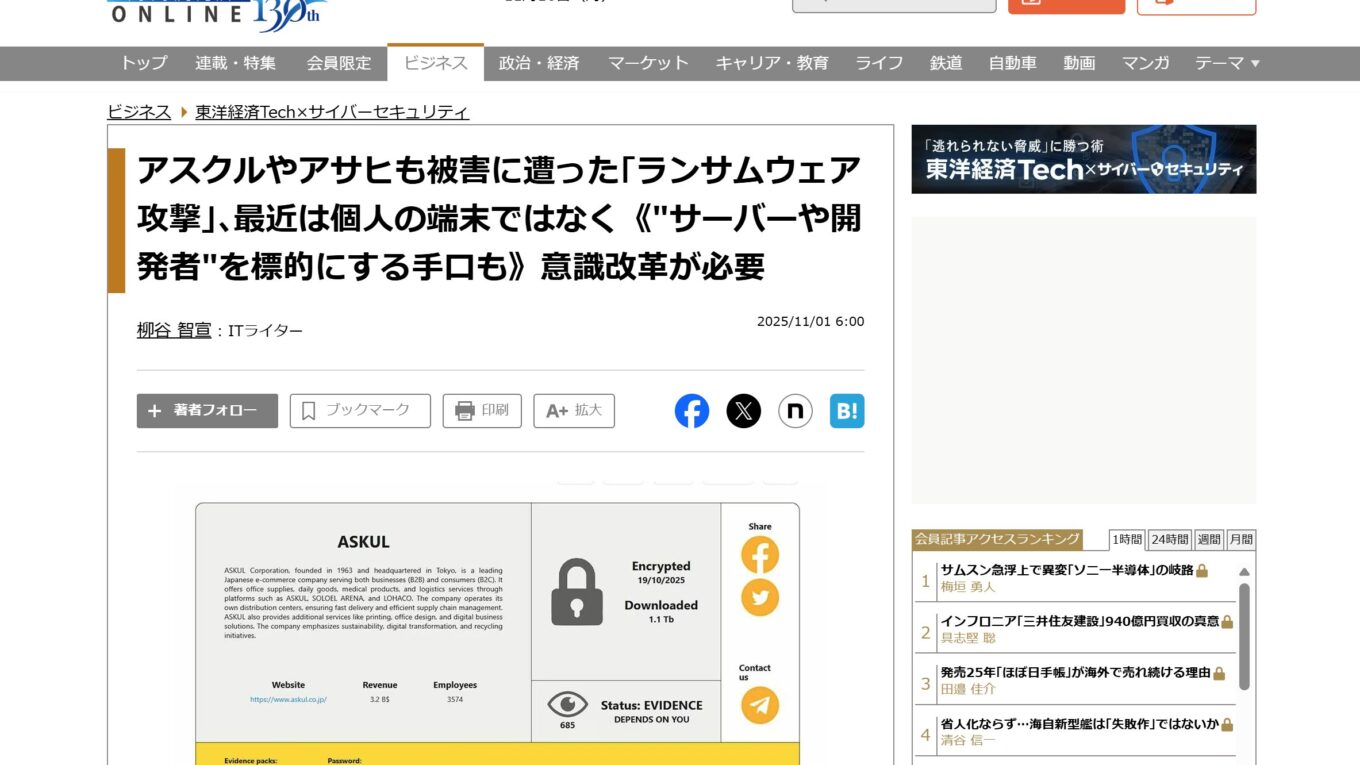Image resolution: width=1360 pixels, height=765 pixels.
Task: Share article on note
Action: [x=795, y=411]
